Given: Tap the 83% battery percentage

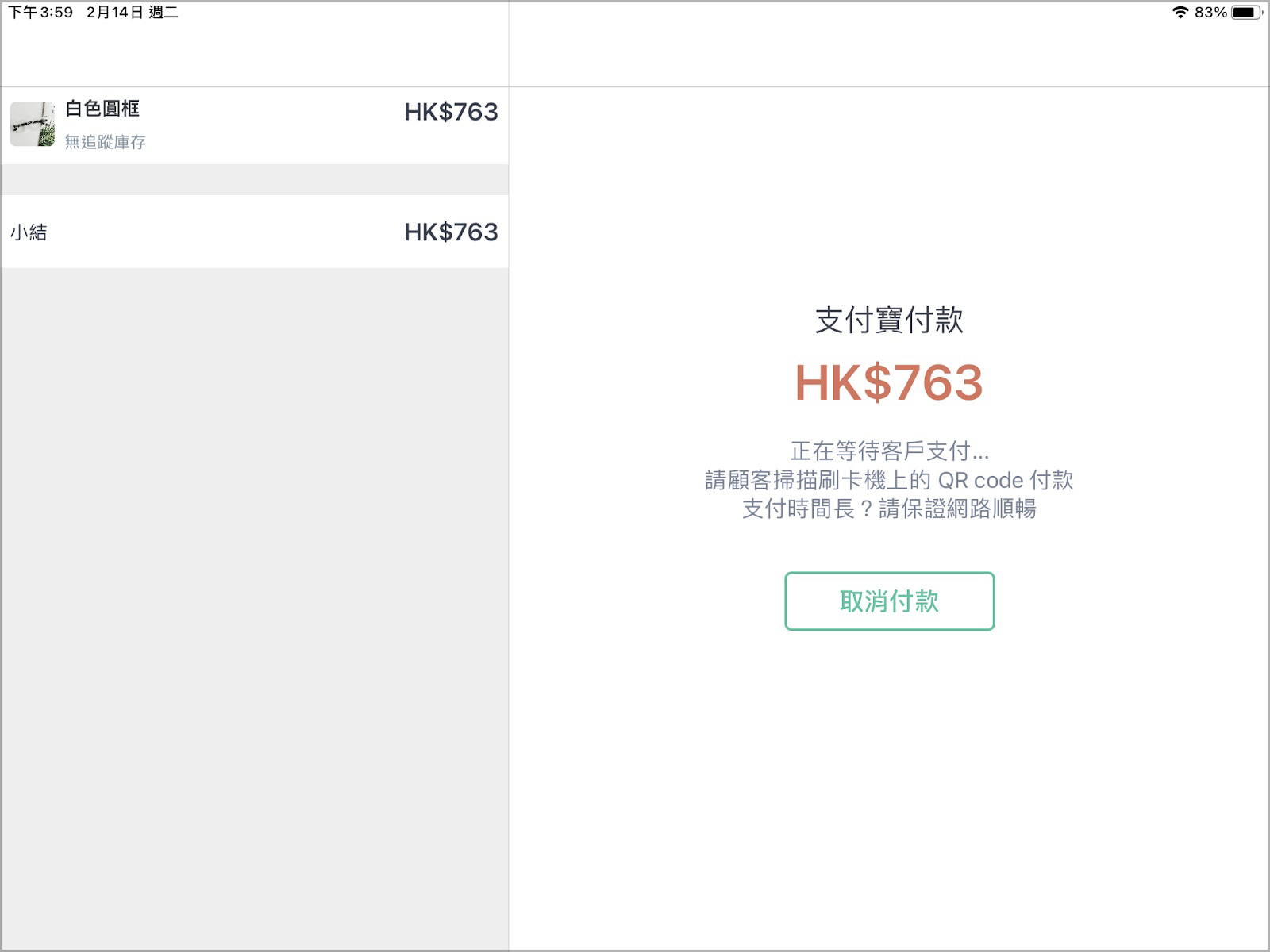Looking at the screenshot, I should (x=1210, y=12).
